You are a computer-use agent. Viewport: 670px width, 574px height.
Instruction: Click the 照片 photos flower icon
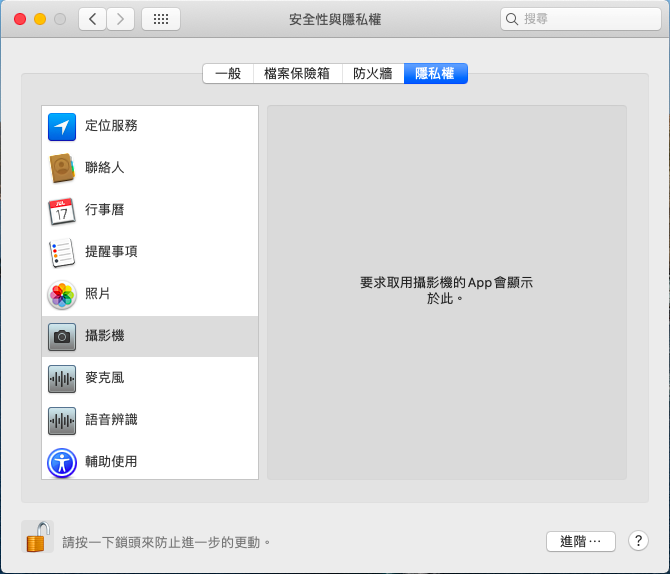point(62,295)
